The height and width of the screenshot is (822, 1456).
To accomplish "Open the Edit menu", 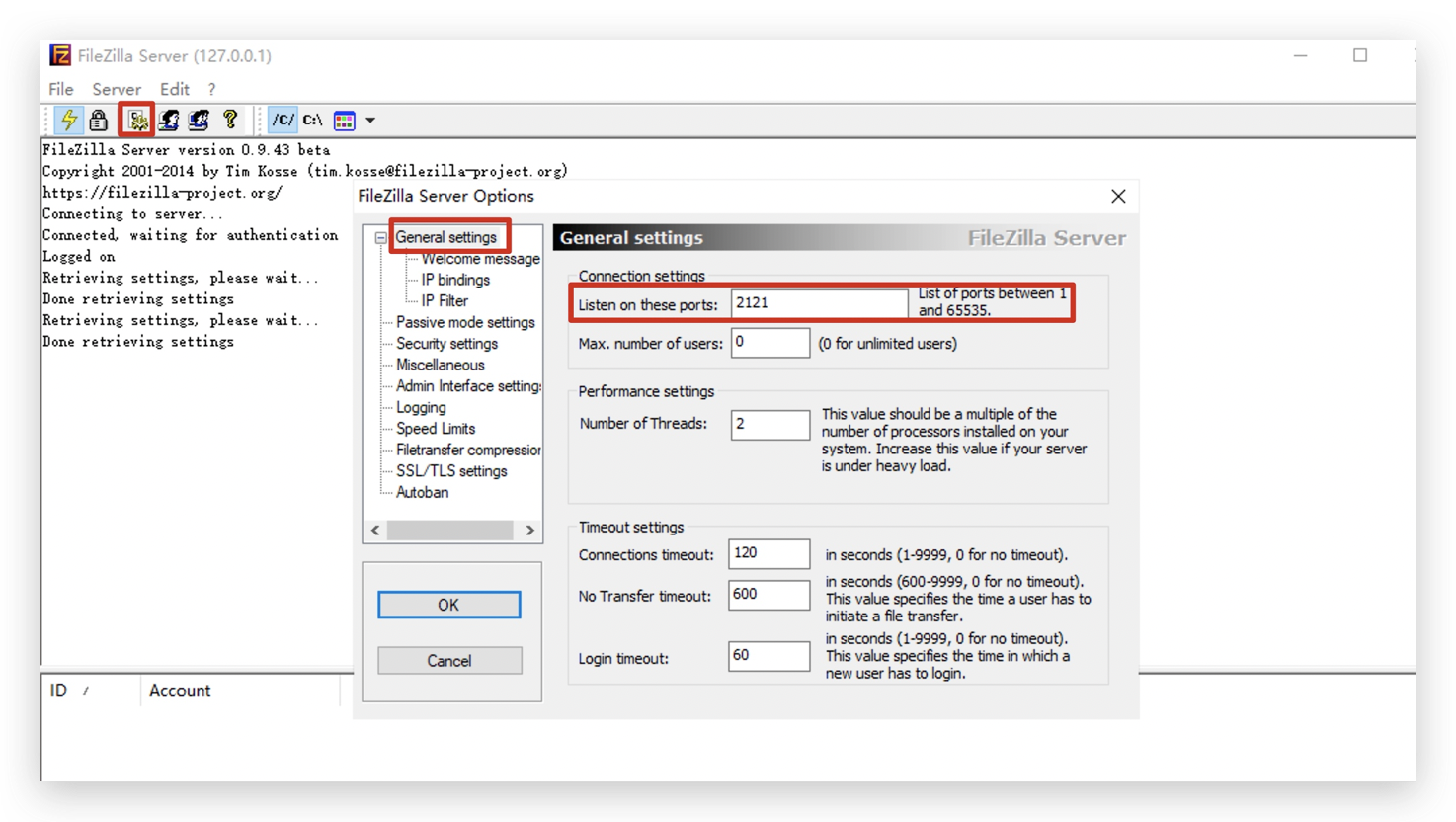I will coord(174,89).
